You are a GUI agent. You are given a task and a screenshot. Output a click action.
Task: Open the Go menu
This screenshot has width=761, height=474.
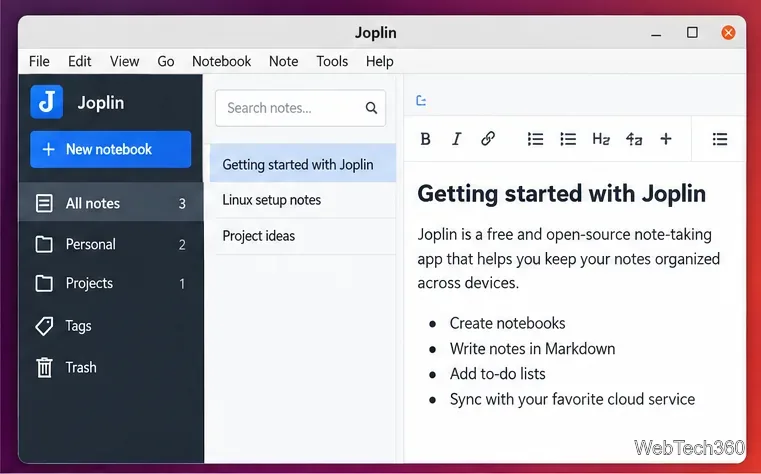click(x=165, y=61)
